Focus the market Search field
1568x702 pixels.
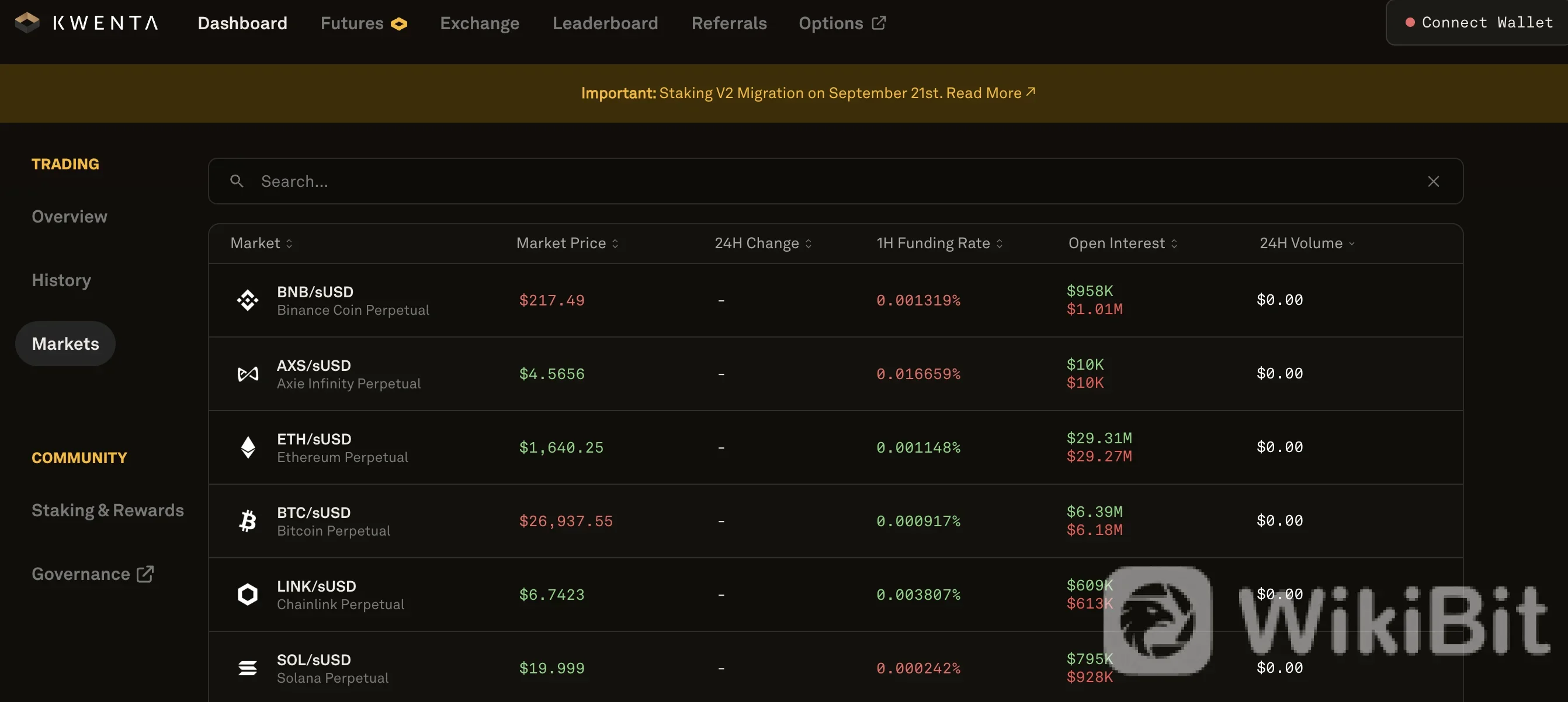click(835, 181)
